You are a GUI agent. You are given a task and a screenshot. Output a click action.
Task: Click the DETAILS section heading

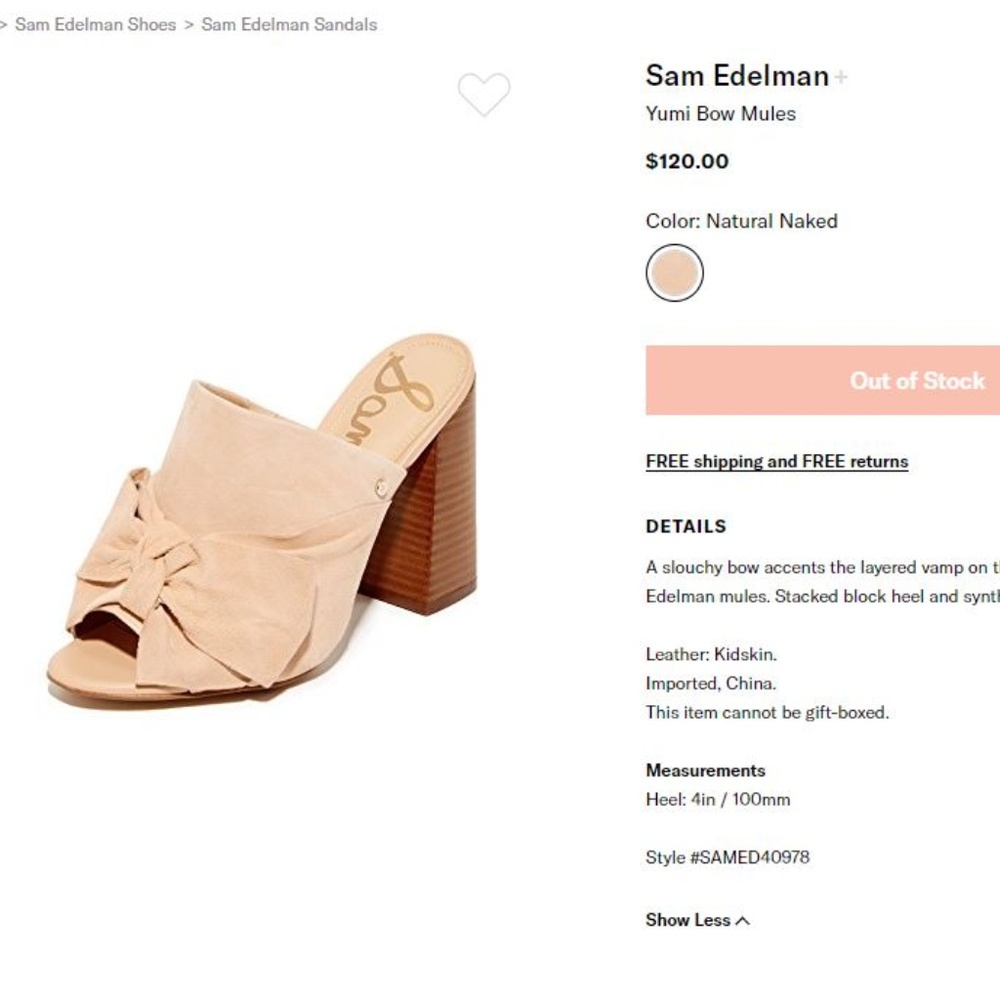point(686,526)
